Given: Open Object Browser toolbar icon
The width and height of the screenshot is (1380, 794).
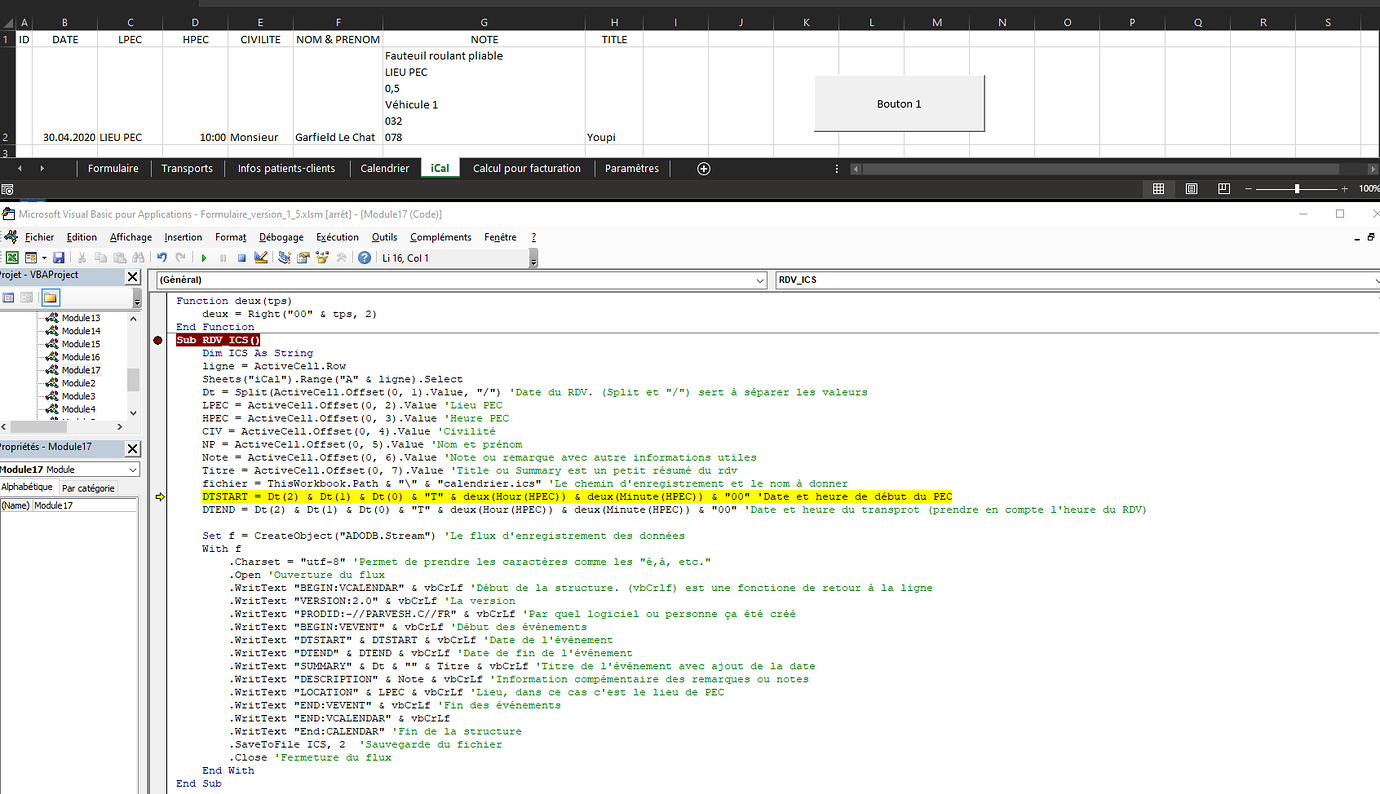Looking at the screenshot, I should pos(322,258).
